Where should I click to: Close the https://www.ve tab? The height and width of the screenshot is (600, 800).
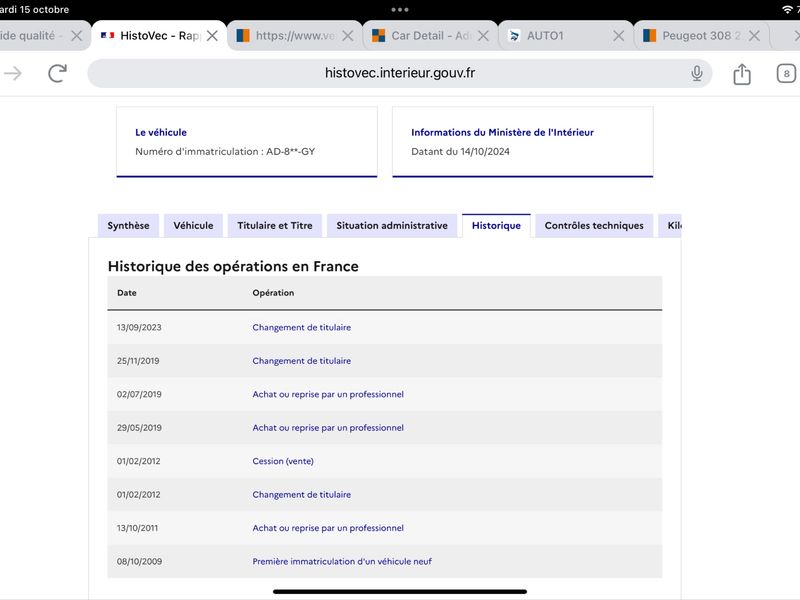click(x=347, y=36)
